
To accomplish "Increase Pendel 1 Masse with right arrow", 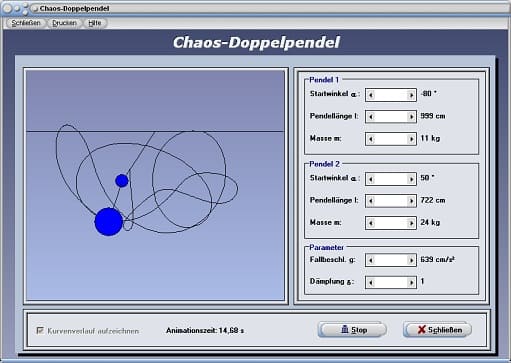I will point(411,139).
